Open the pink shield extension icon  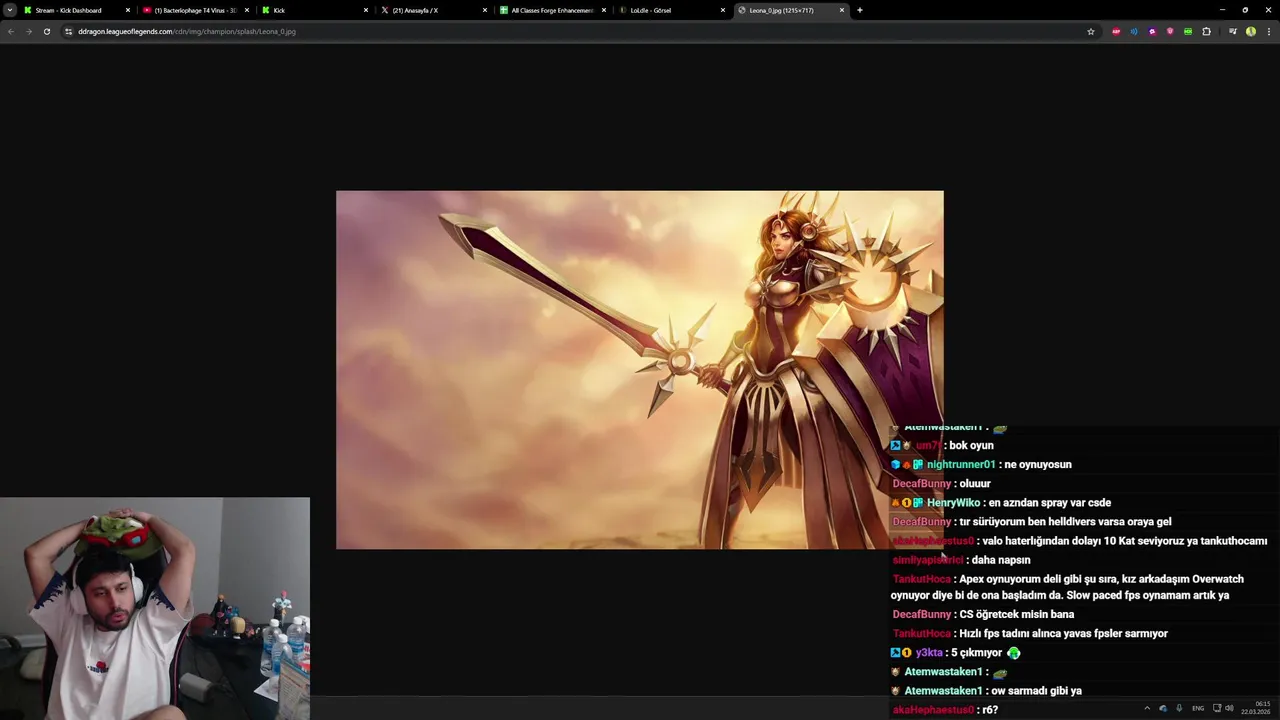click(1170, 31)
